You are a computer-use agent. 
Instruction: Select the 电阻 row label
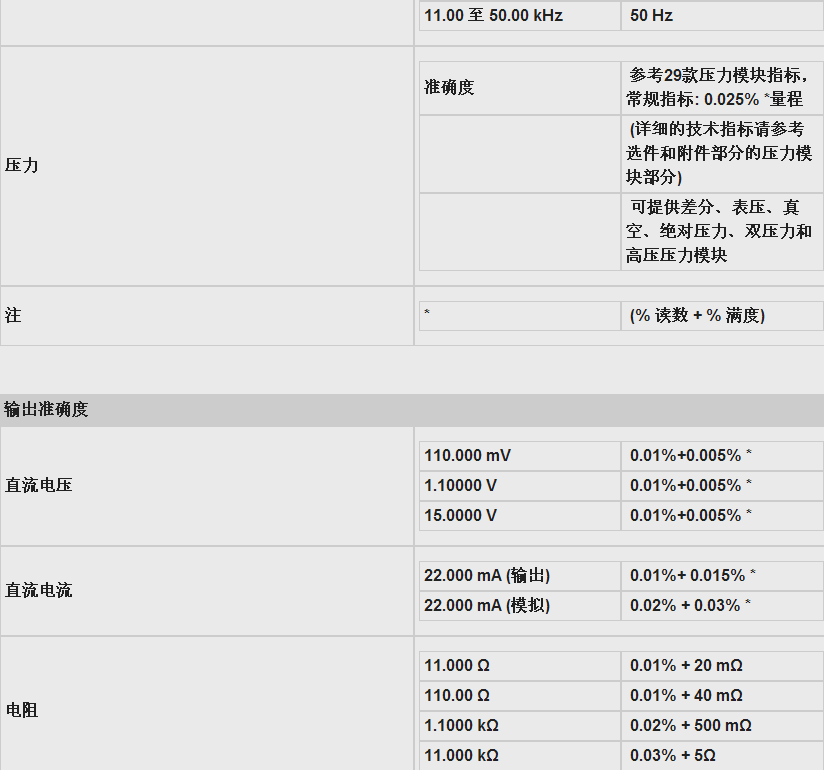[22, 710]
